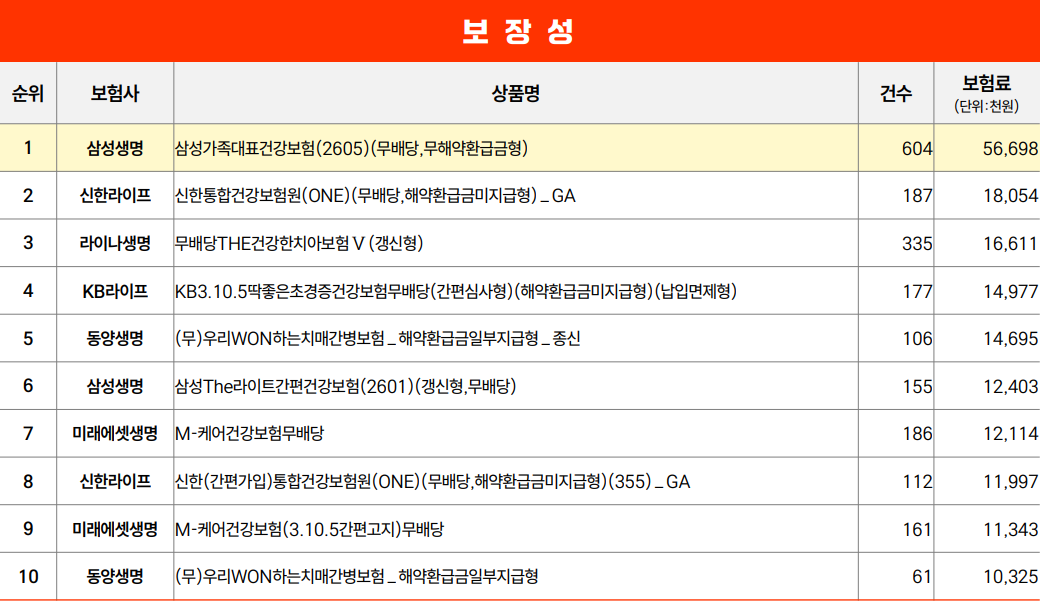Click product 무배당THE건강한치아보험 V
The width and height of the screenshot is (1040, 601).
coord(299,243)
